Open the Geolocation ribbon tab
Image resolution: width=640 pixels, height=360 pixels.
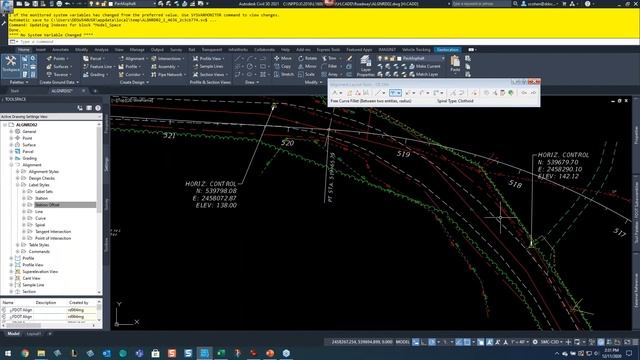pos(447,50)
